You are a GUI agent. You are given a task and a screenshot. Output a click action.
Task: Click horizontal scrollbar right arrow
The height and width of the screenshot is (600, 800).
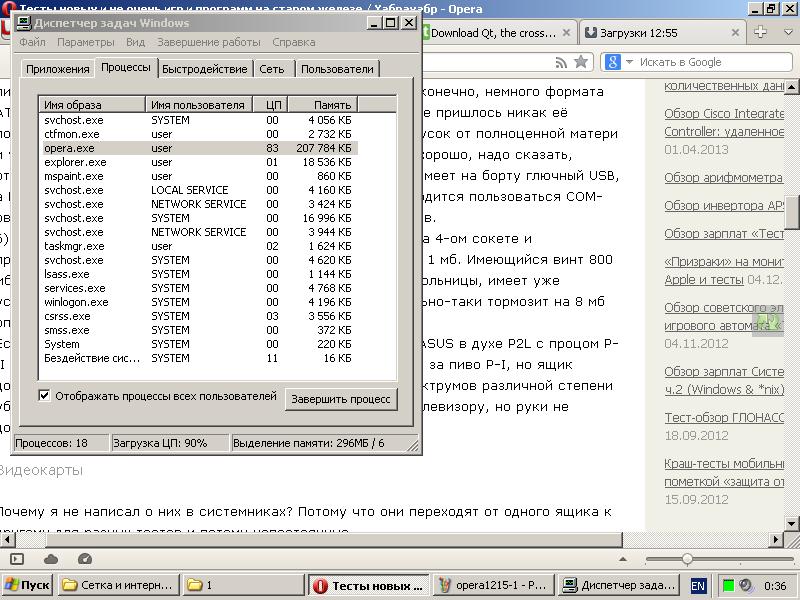pyautogui.click(x=776, y=539)
